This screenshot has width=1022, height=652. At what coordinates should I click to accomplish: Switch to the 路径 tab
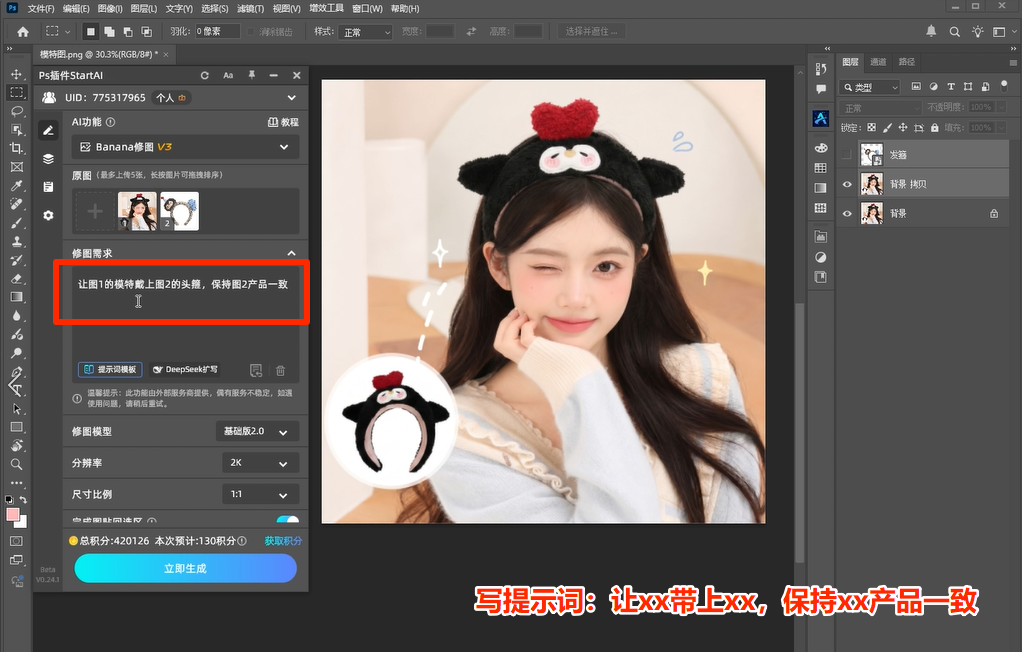pos(907,62)
